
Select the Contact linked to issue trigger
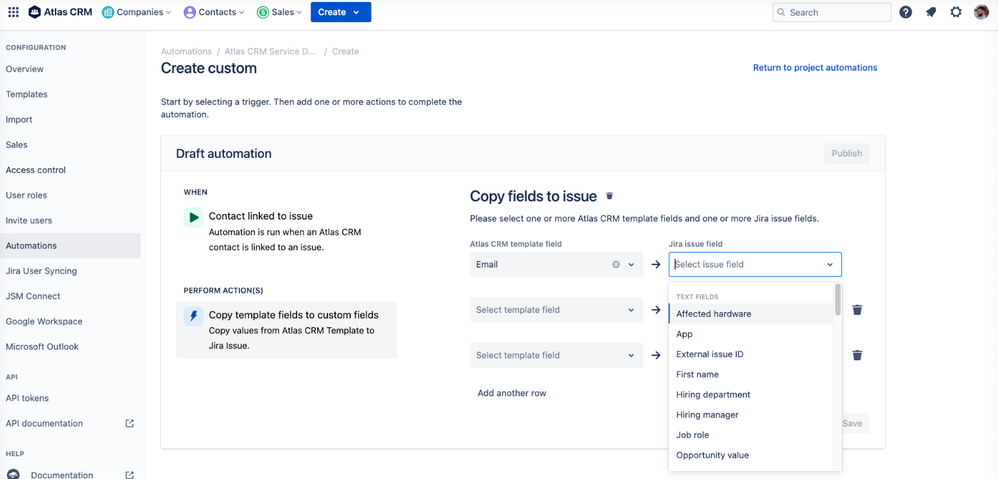tap(286, 232)
